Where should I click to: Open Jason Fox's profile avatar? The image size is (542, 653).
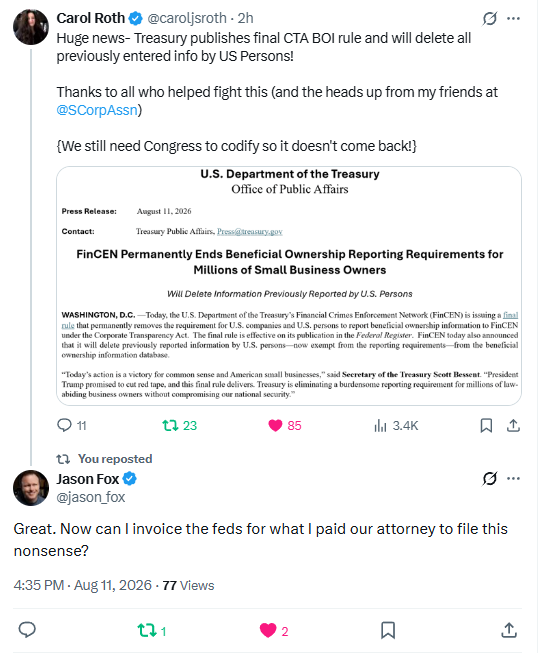click(31, 488)
